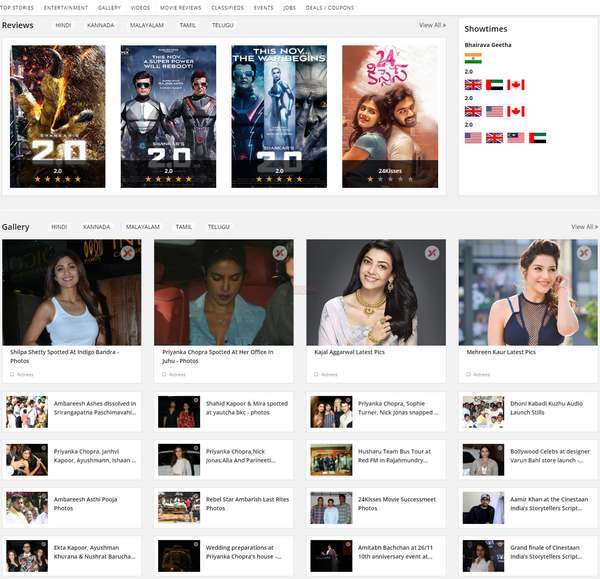Filter Reviews by Telugu
600x579 pixels.
[x=223, y=25]
